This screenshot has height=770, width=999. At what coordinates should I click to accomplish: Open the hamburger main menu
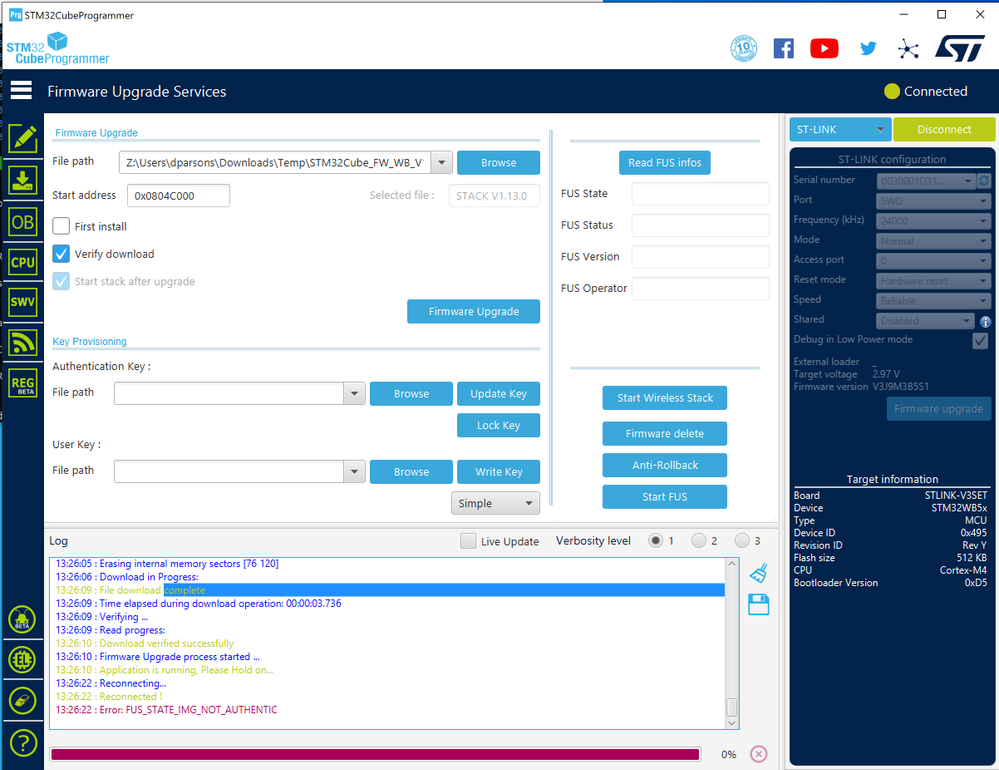click(x=21, y=90)
